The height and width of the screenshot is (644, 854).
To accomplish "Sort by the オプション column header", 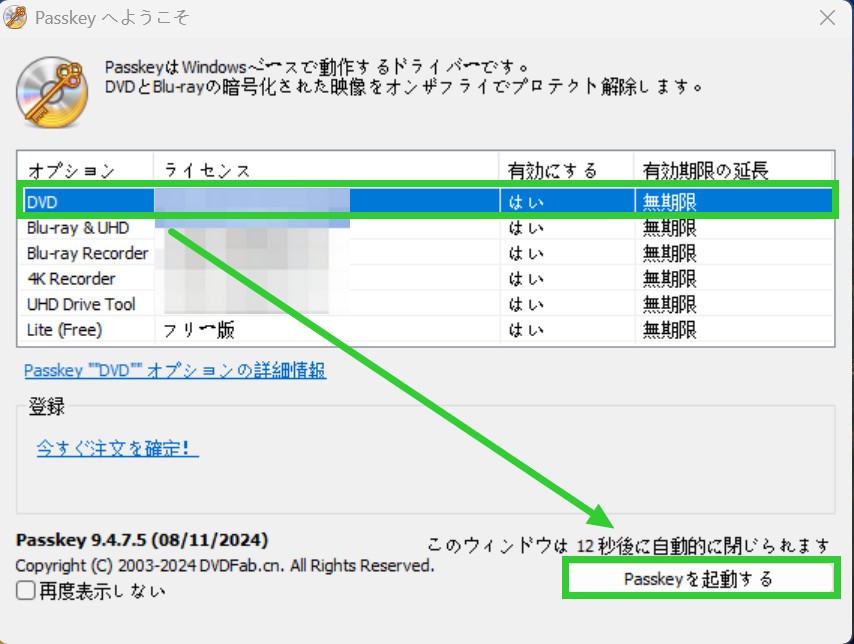I will 86,170.
